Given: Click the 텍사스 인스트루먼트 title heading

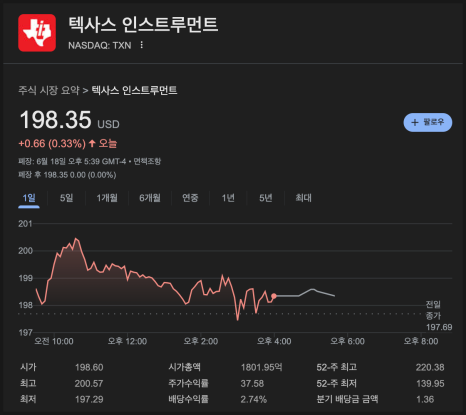Looking at the screenshot, I should click(143, 24).
